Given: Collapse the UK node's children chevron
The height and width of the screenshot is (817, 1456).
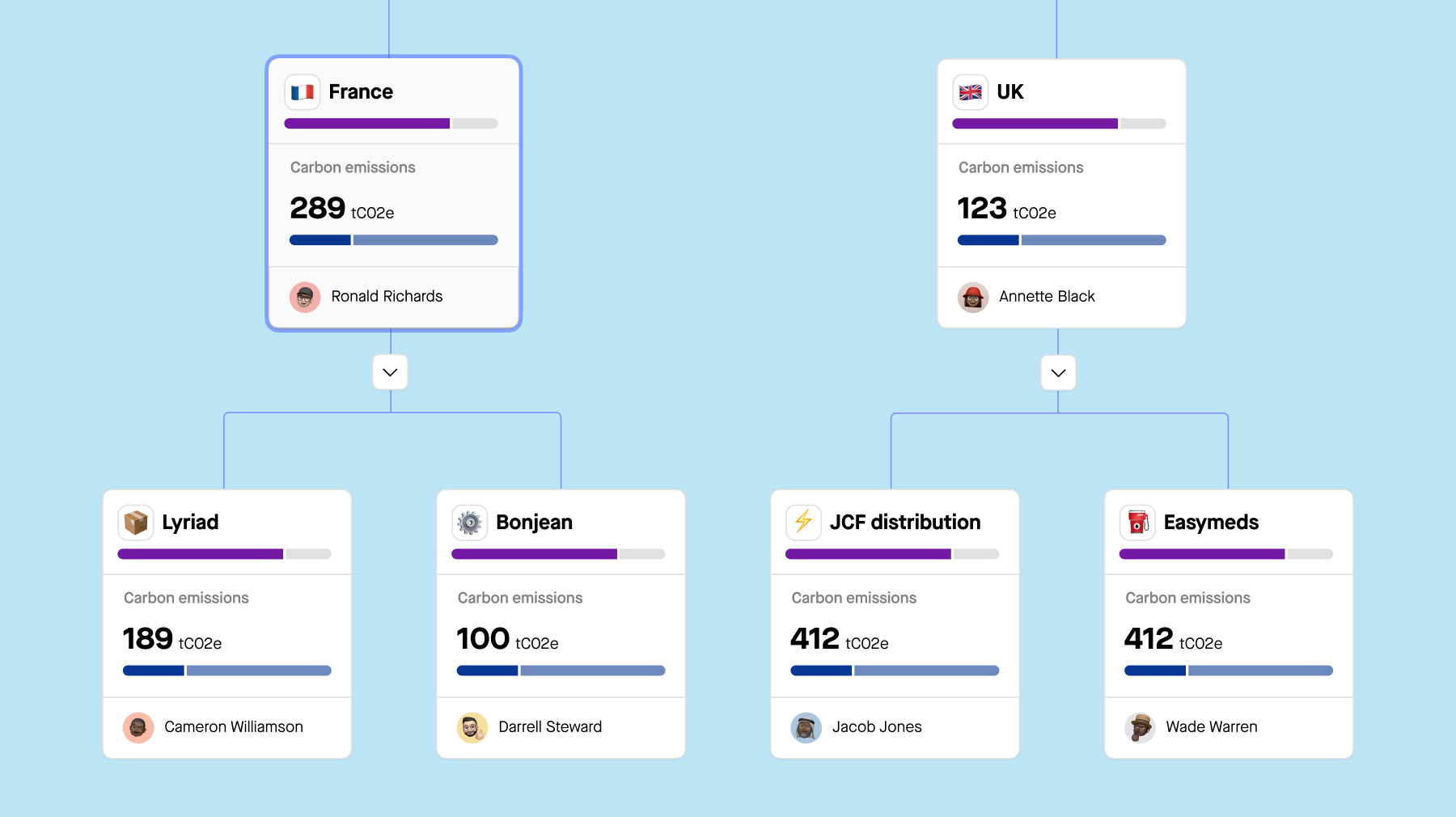Looking at the screenshot, I should 1058,373.
